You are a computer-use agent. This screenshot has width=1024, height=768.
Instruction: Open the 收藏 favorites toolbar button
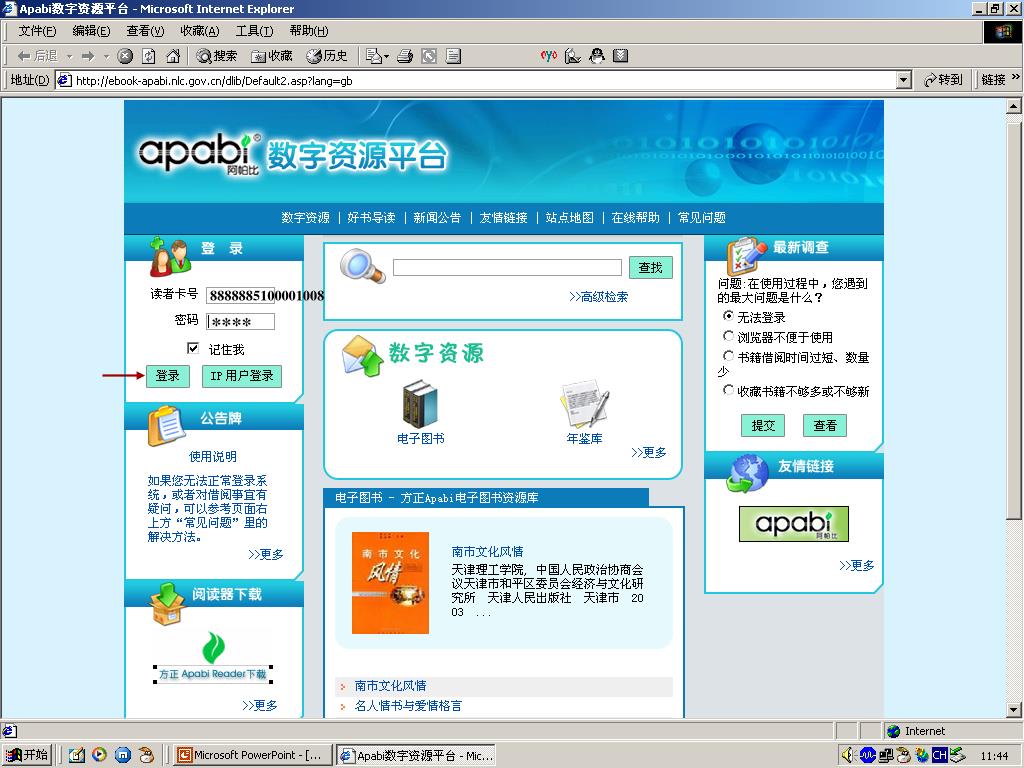[272, 56]
